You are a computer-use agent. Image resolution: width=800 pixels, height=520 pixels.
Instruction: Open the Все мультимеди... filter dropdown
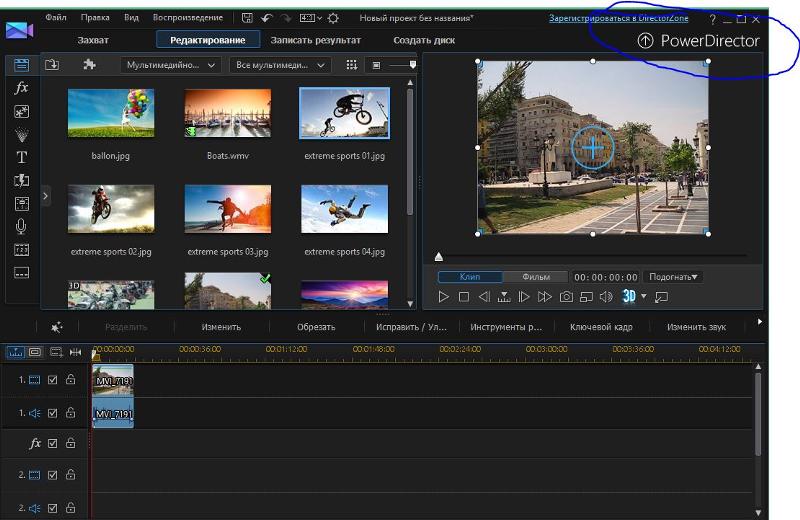pyautogui.click(x=280, y=65)
